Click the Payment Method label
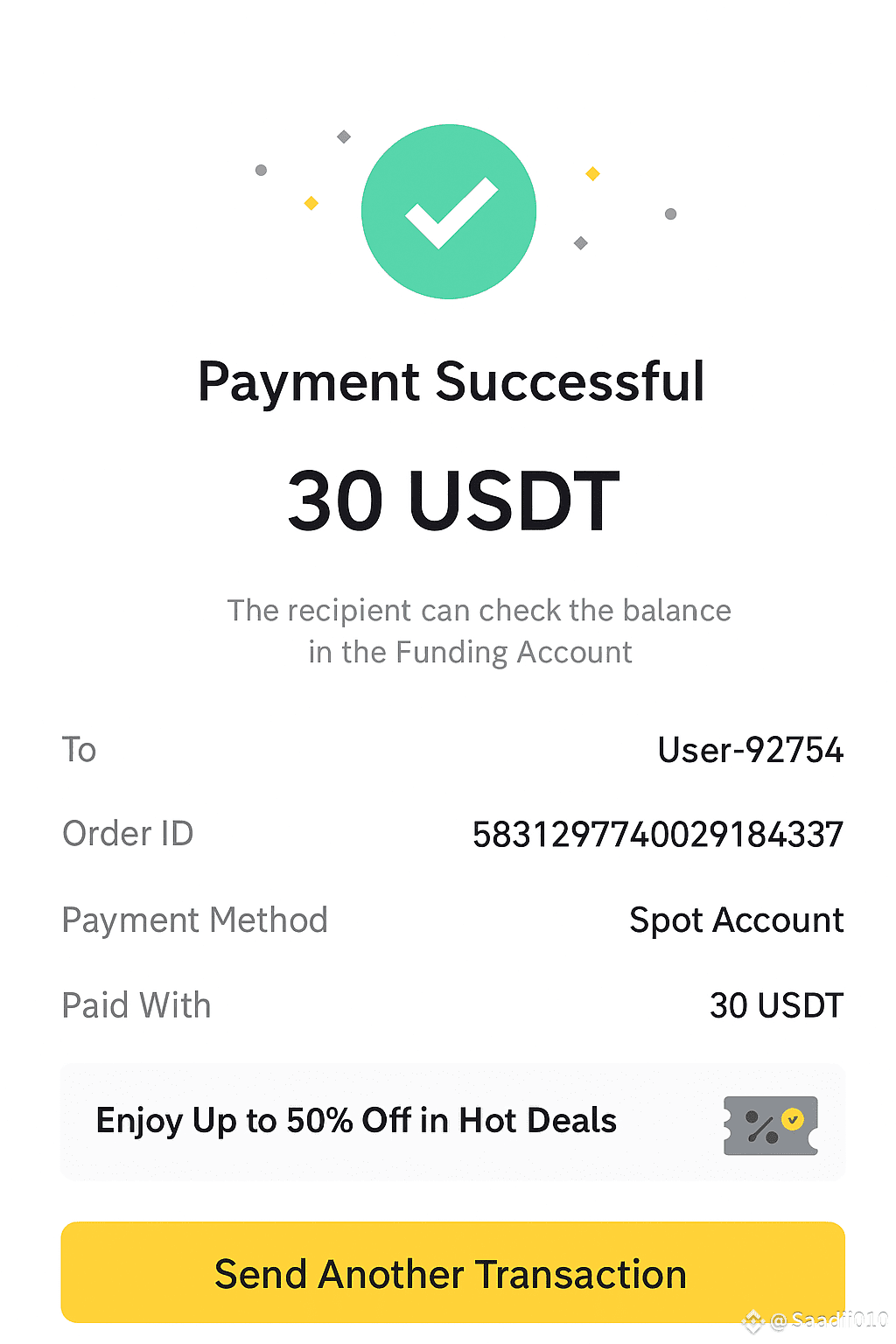This screenshot has width=896, height=1344. (194, 920)
